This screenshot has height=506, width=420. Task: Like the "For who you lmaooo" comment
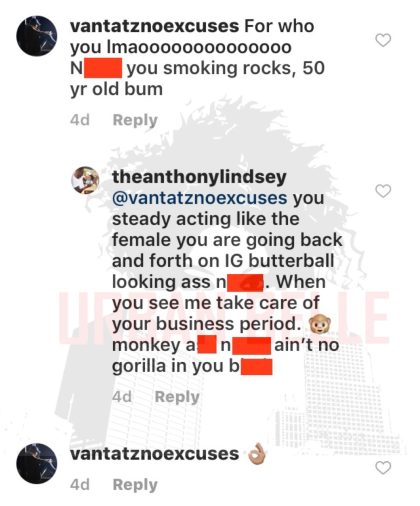click(383, 40)
